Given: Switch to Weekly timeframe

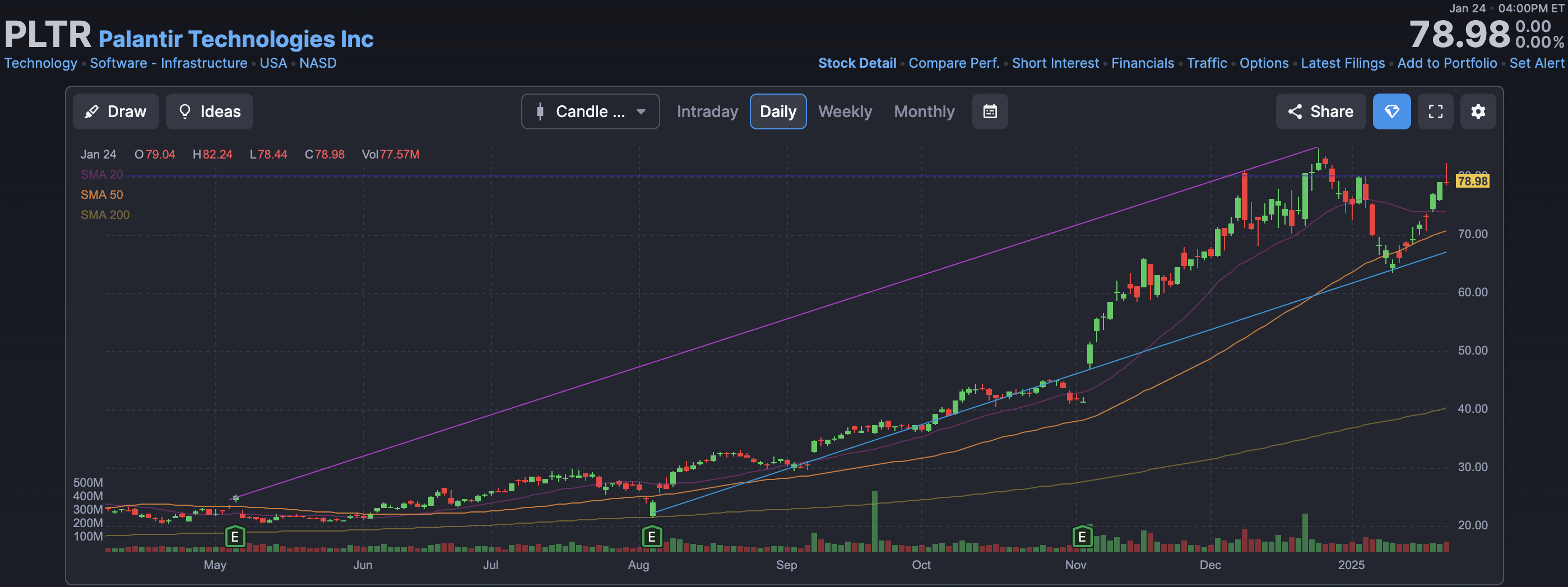Looking at the screenshot, I should click(x=845, y=111).
